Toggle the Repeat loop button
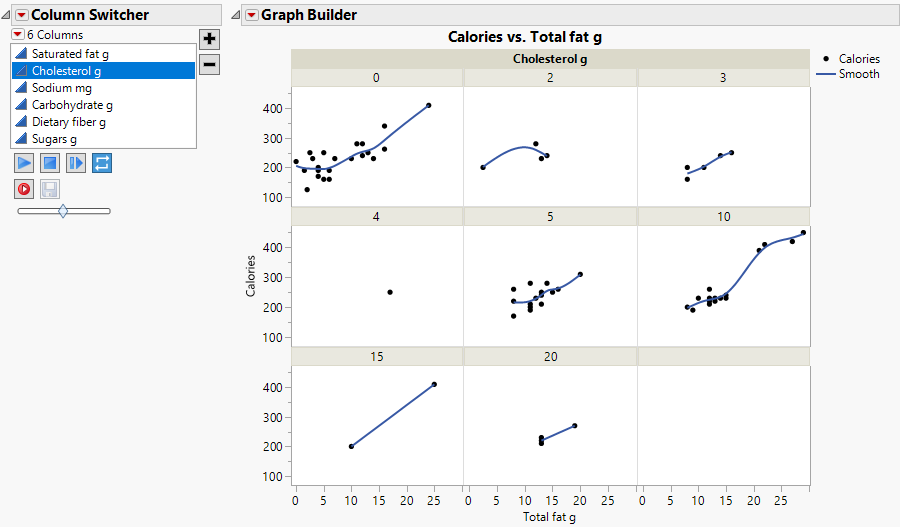The height and width of the screenshot is (527, 900). [x=102, y=162]
